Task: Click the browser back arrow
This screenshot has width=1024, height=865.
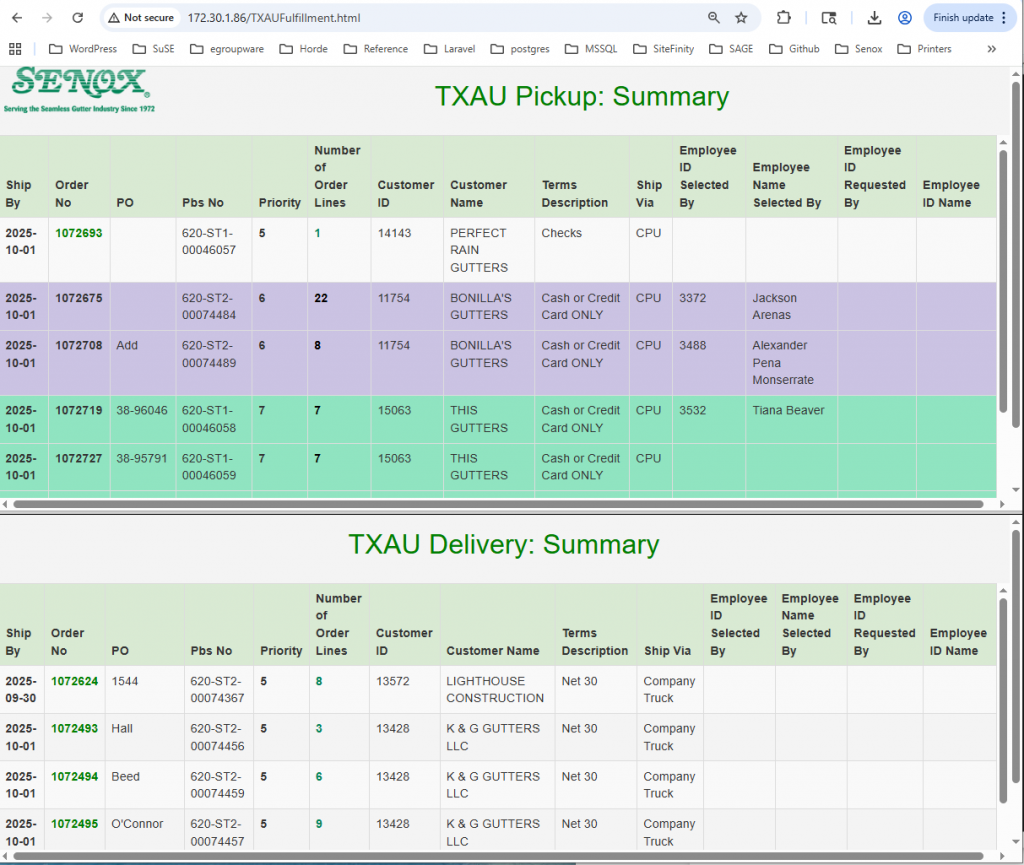Action: [18, 18]
